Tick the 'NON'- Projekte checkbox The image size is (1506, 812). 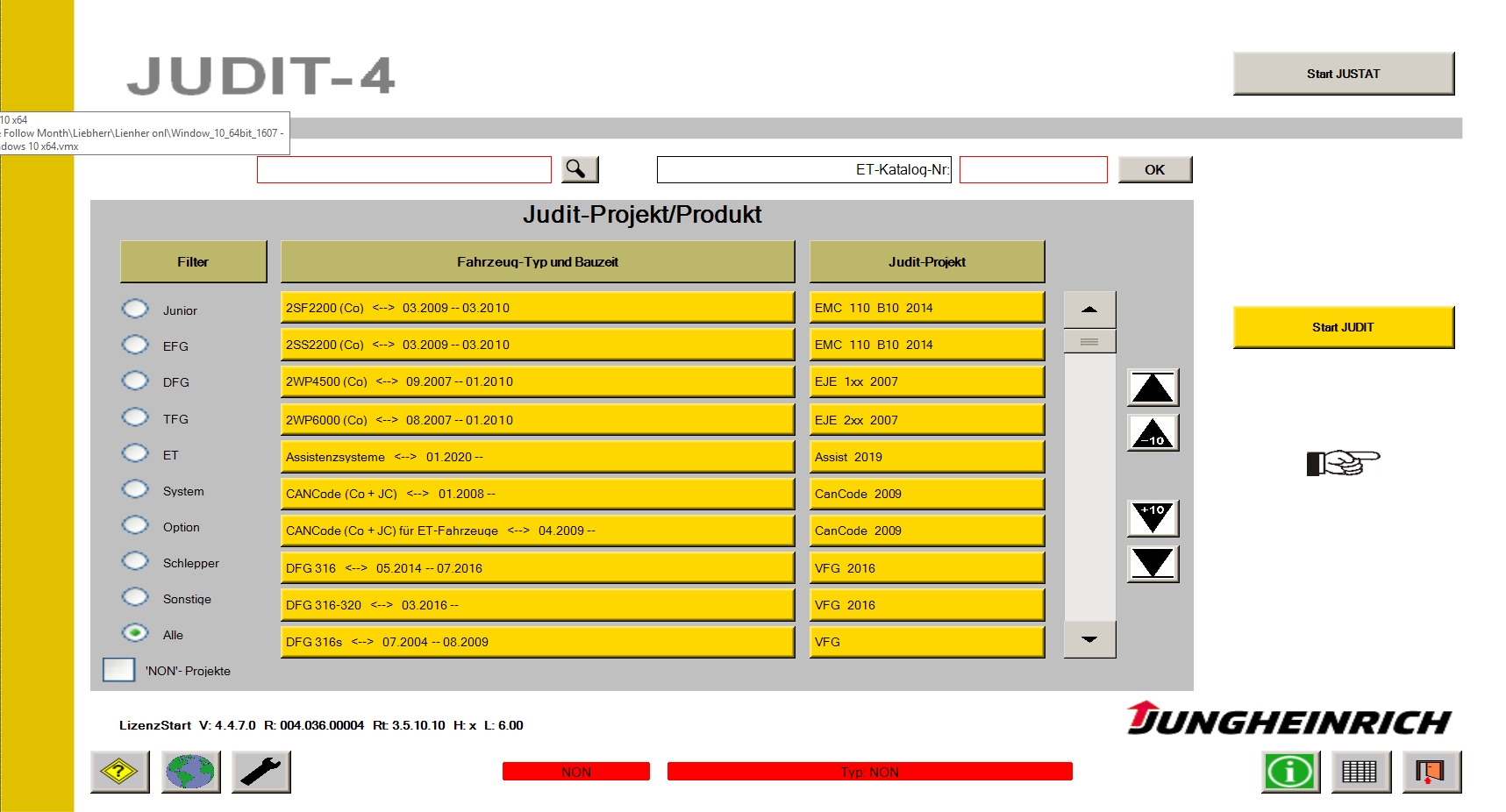[x=118, y=670]
